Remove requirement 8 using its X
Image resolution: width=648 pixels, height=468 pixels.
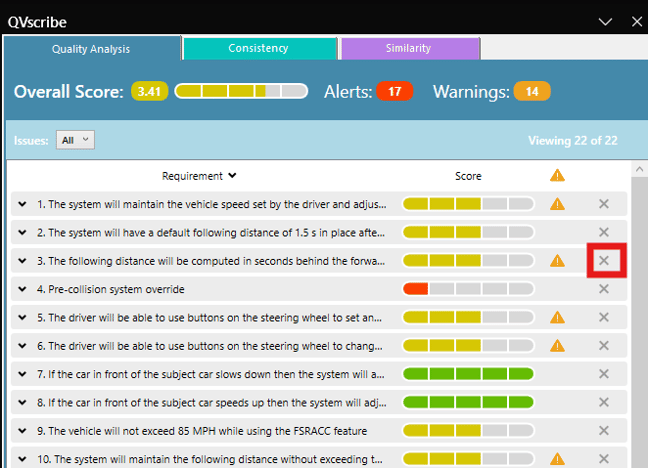tap(604, 402)
